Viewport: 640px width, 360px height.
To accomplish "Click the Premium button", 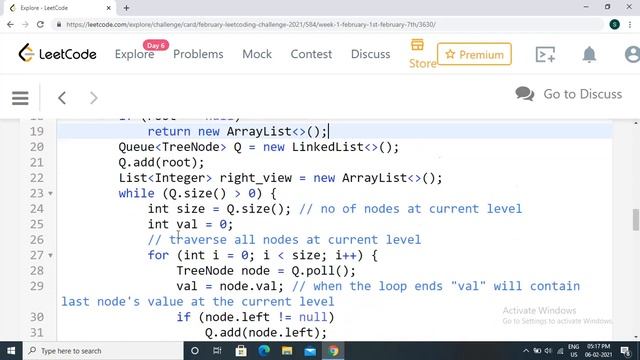I will point(474,54).
